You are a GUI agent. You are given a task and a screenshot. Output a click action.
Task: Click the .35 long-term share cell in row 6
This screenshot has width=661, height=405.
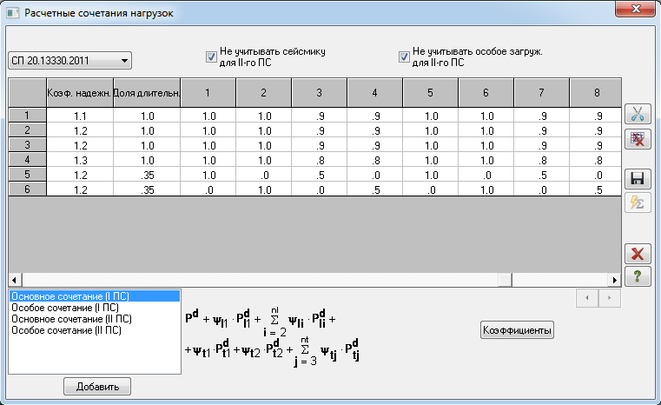point(147,190)
